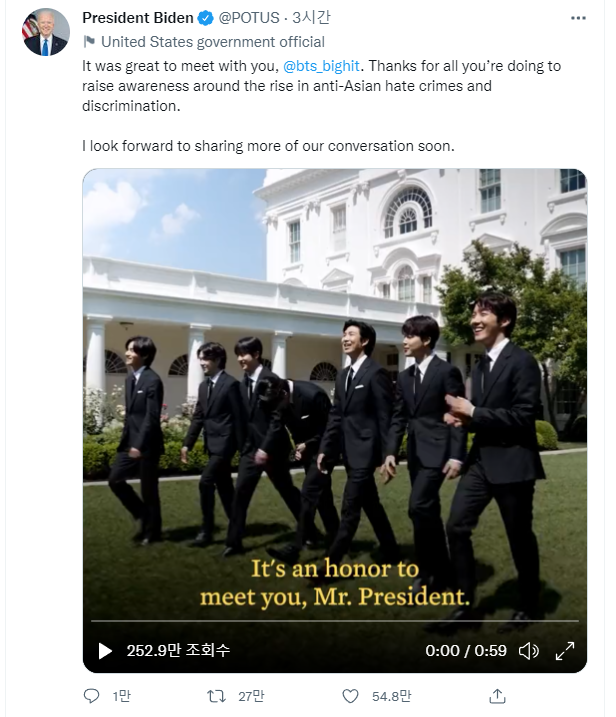Open the @POTUS handle link
This screenshot has height=717, width=616.
pos(247,18)
